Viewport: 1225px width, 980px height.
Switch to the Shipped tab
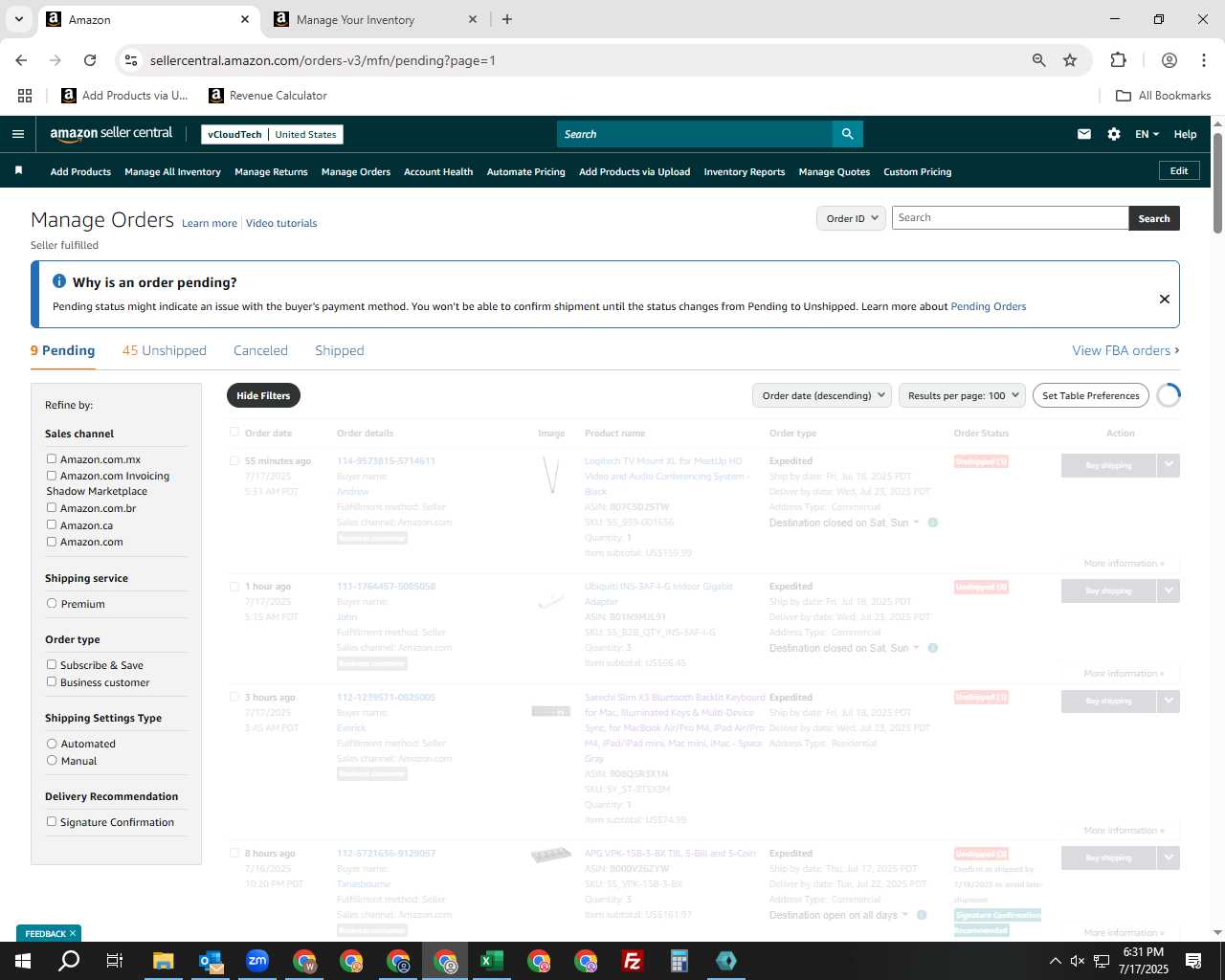[340, 350]
